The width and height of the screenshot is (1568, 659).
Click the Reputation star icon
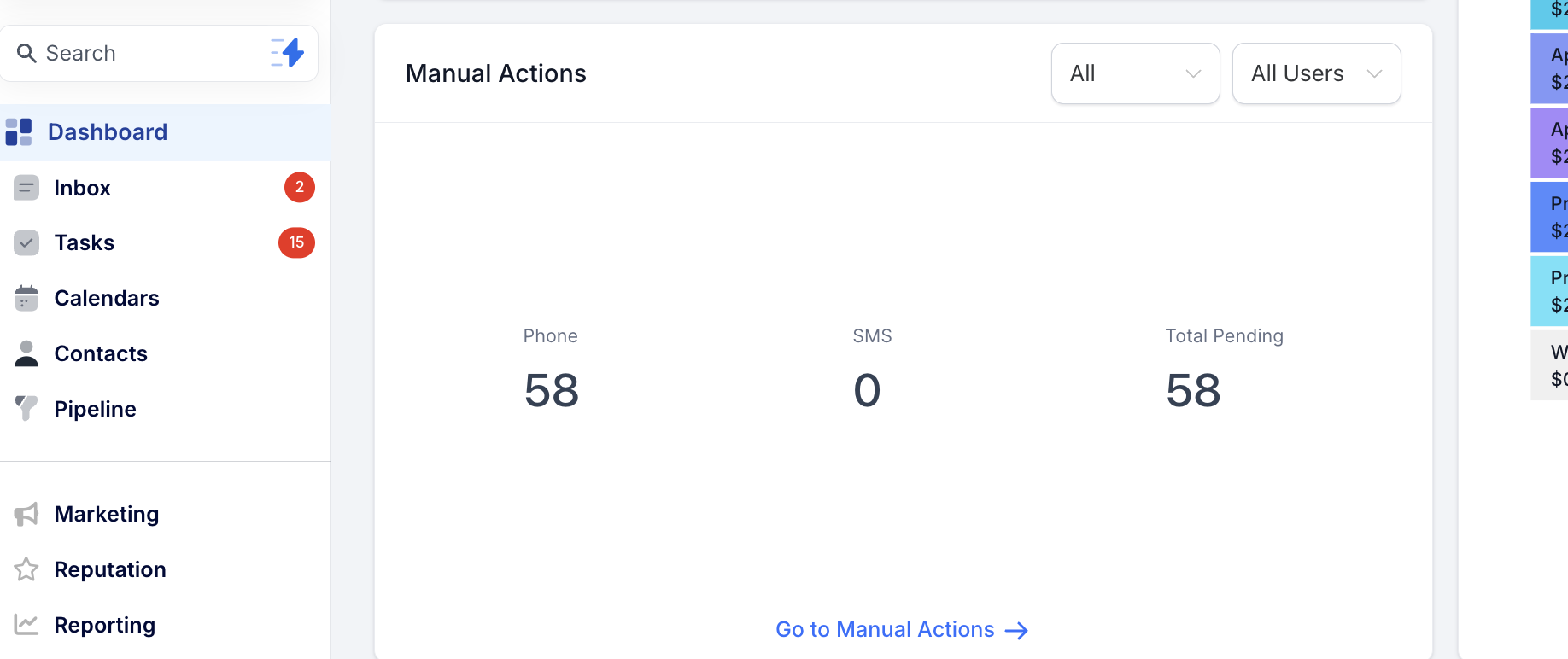(x=26, y=569)
